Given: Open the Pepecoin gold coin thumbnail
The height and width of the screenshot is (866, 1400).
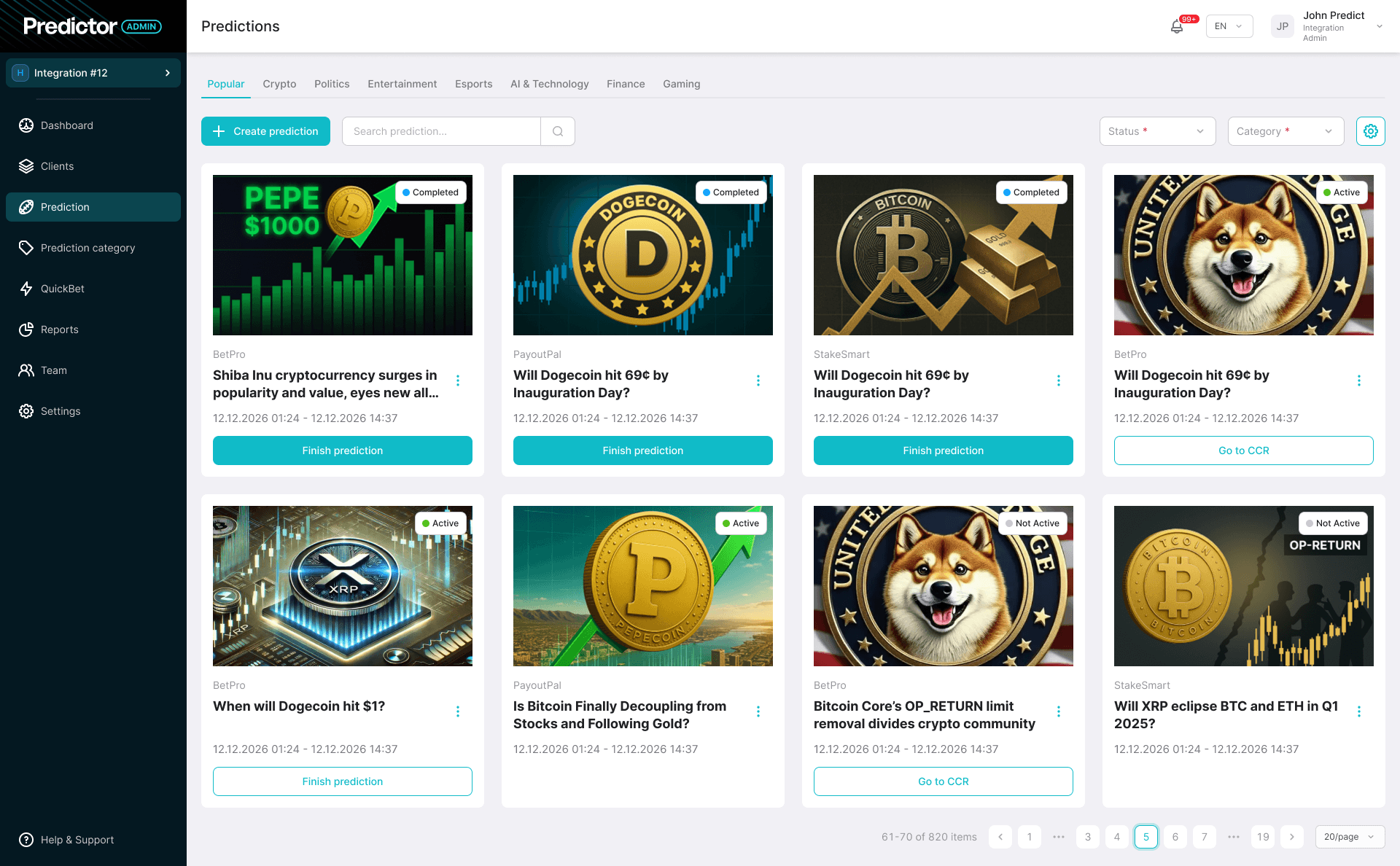Looking at the screenshot, I should [643, 586].
